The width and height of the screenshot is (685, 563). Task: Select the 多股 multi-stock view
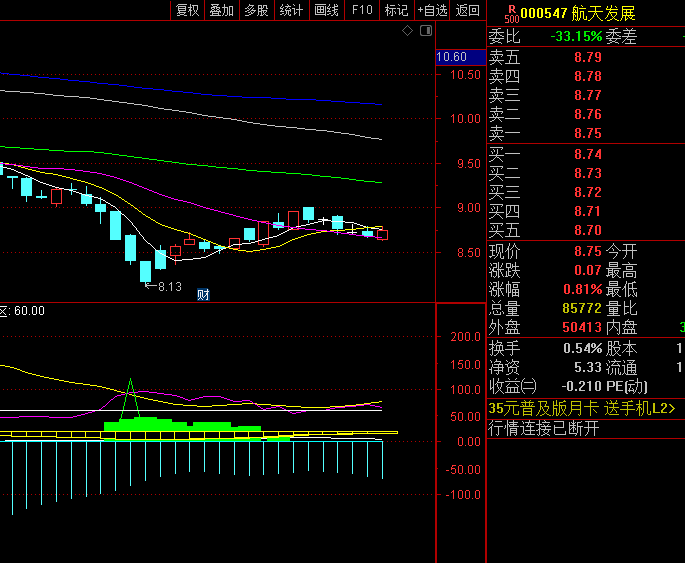pyautogui.click(x=256, y=10)
